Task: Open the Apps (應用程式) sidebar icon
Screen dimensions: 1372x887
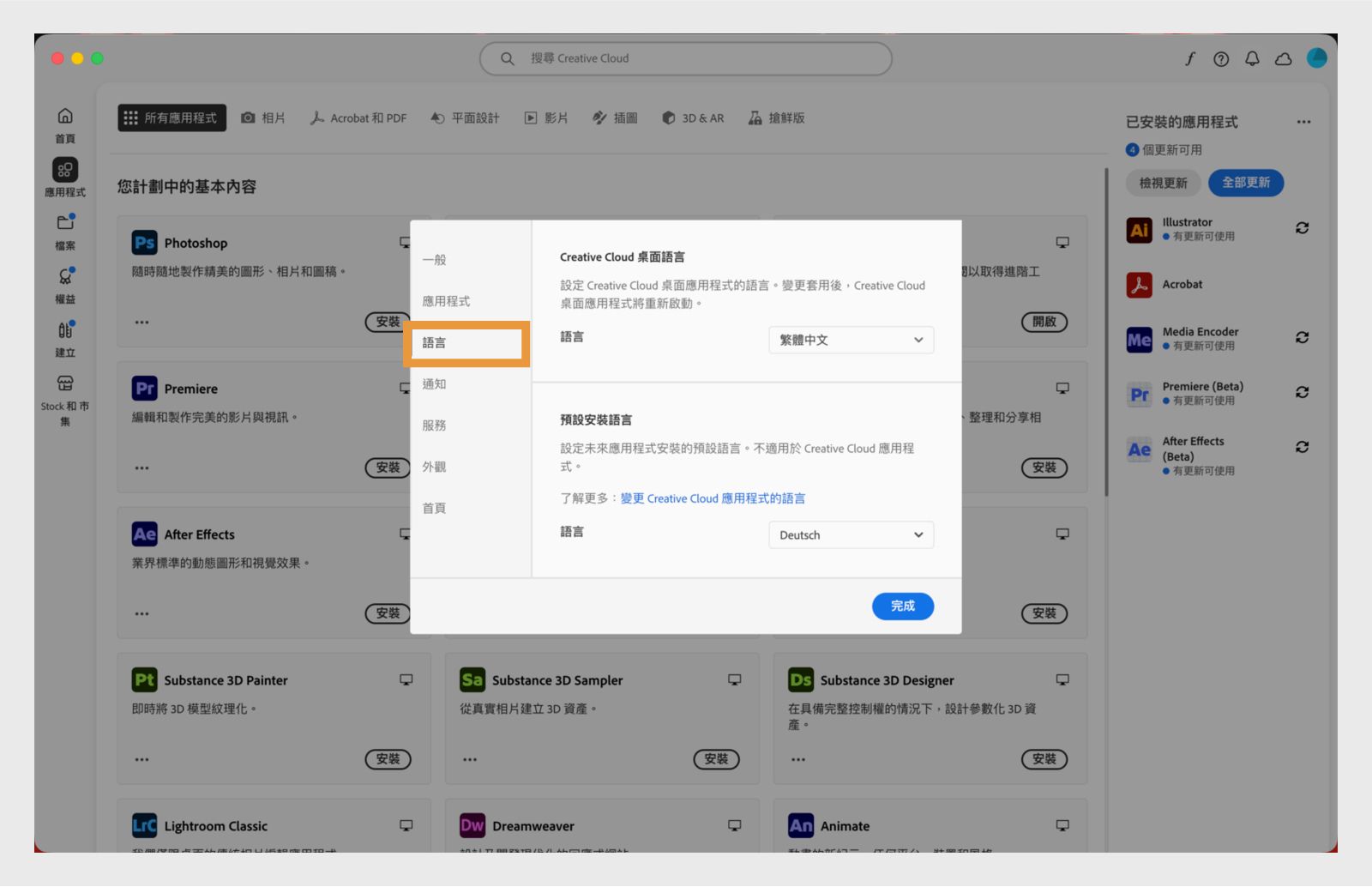Action: 65,170
